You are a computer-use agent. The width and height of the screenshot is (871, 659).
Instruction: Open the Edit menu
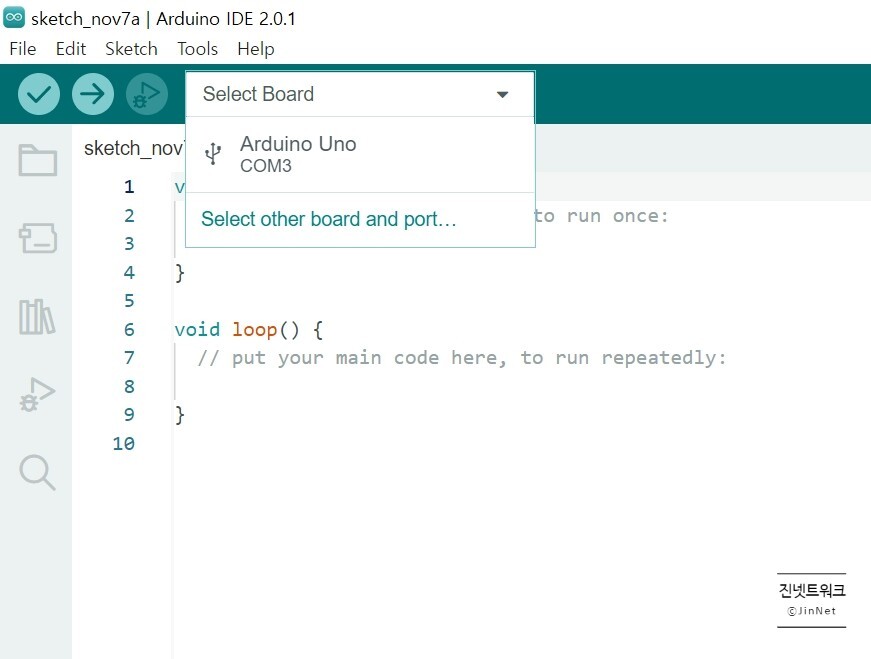(71, 49)
